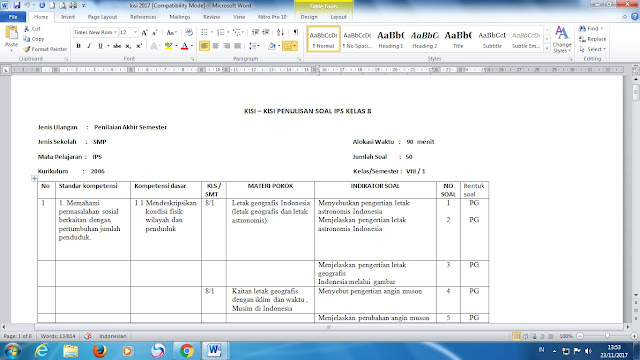Click the Find button
This screenshot has width=640, height=360.
tap(591, 29)
